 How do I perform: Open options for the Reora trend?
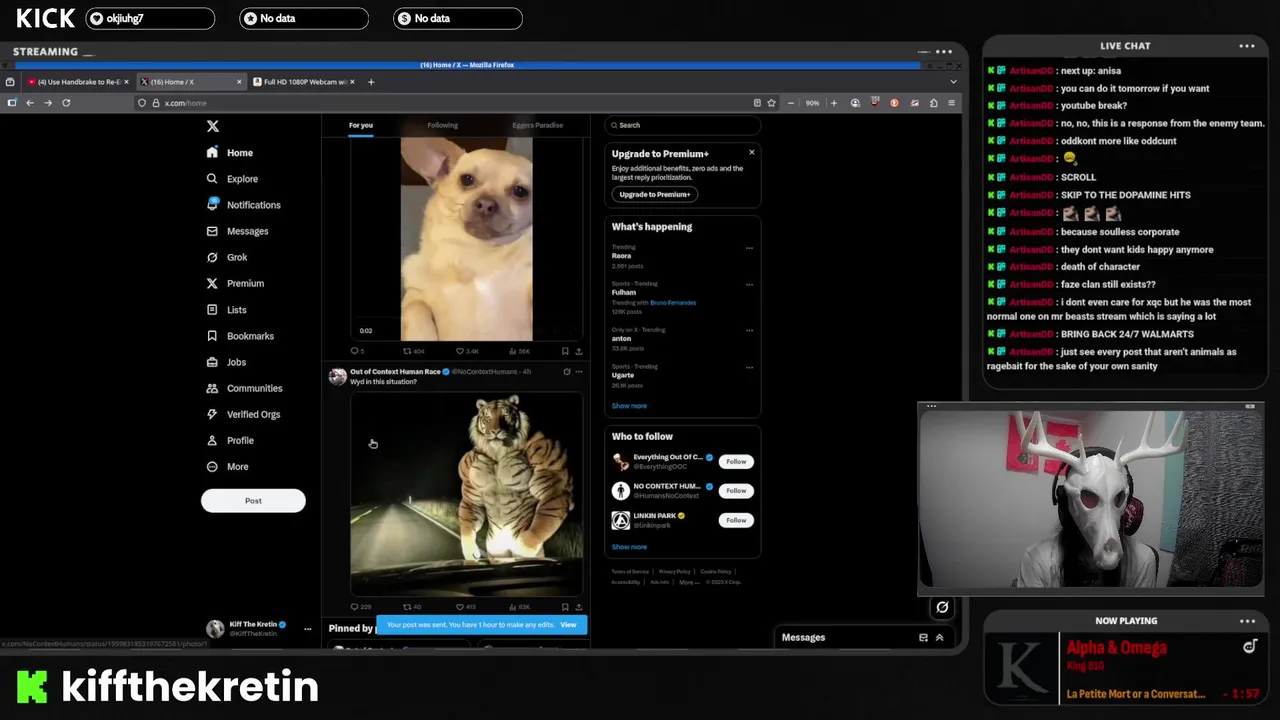point(749,247)
